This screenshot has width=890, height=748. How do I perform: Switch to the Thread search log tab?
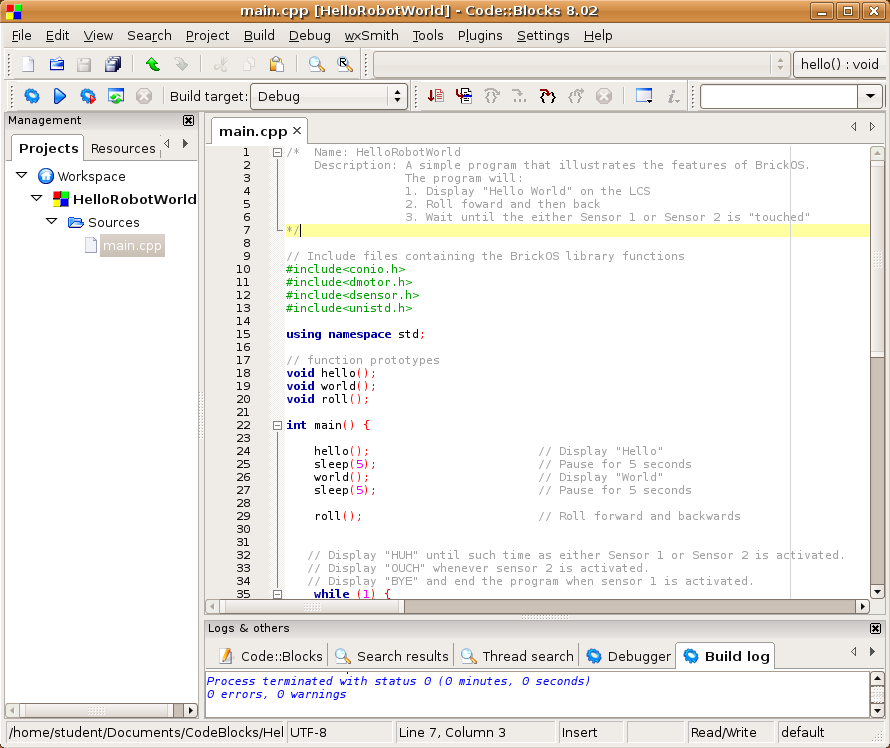(517, 656)
